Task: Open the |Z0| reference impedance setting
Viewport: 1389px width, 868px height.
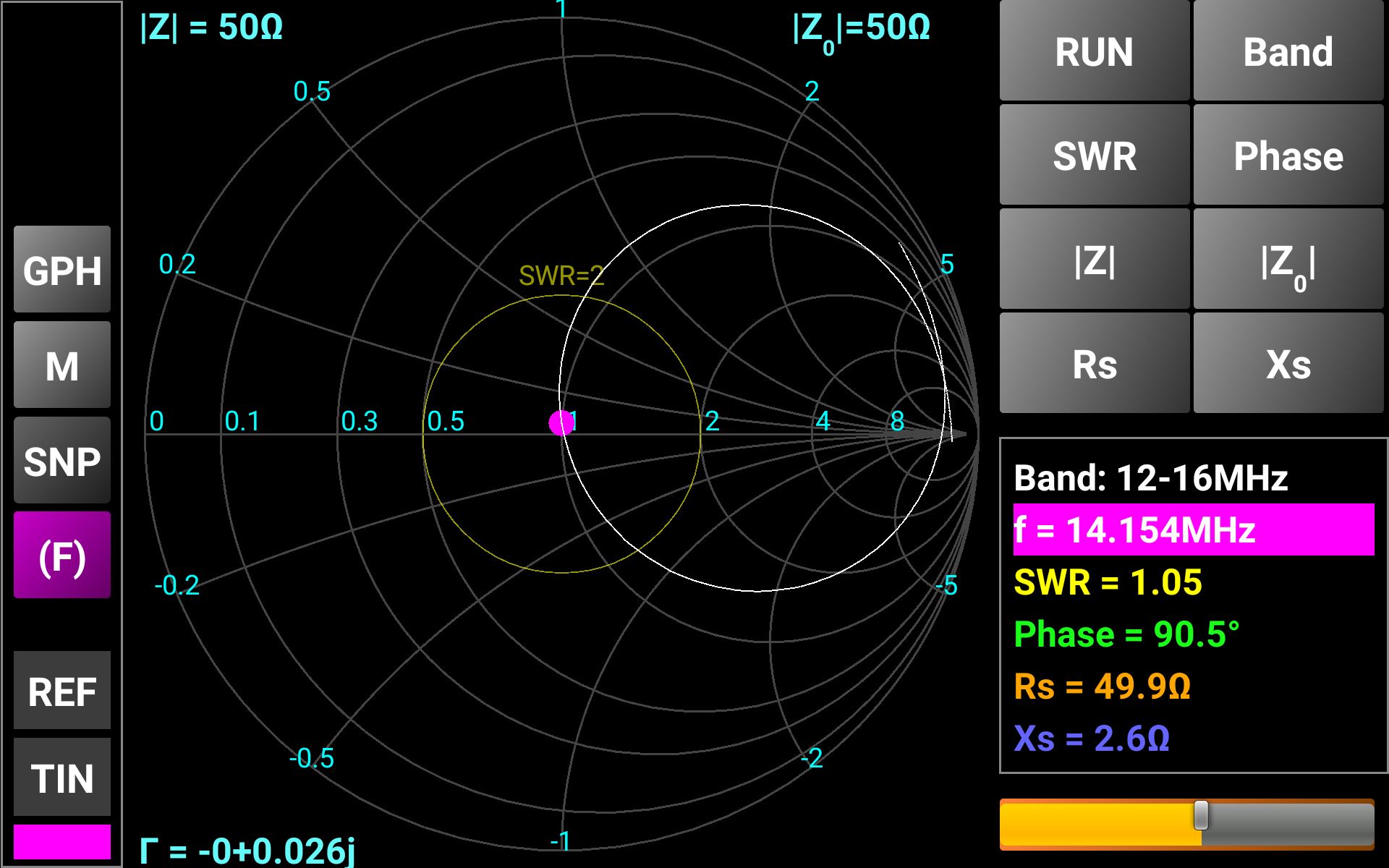Action: point(1288,260)
